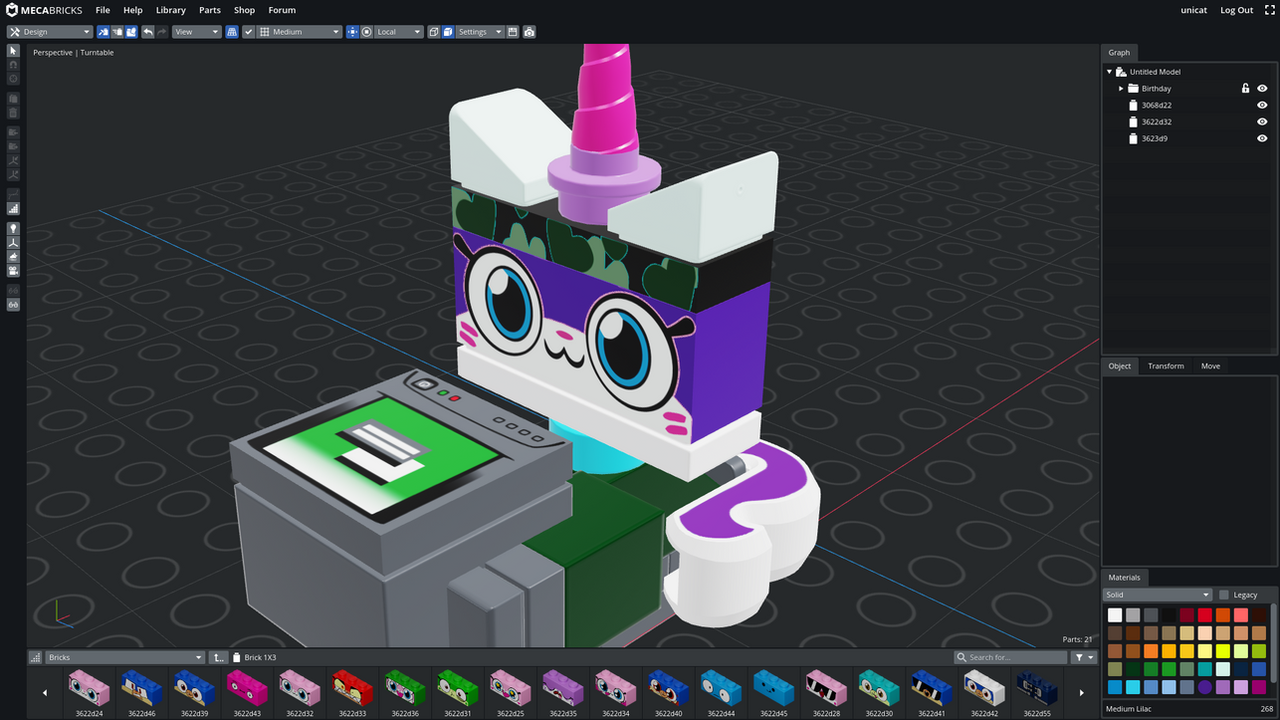Click the wireframe cube icon in toolbar
This screenshot has width=1280, height=720.
tap(434, 32)
